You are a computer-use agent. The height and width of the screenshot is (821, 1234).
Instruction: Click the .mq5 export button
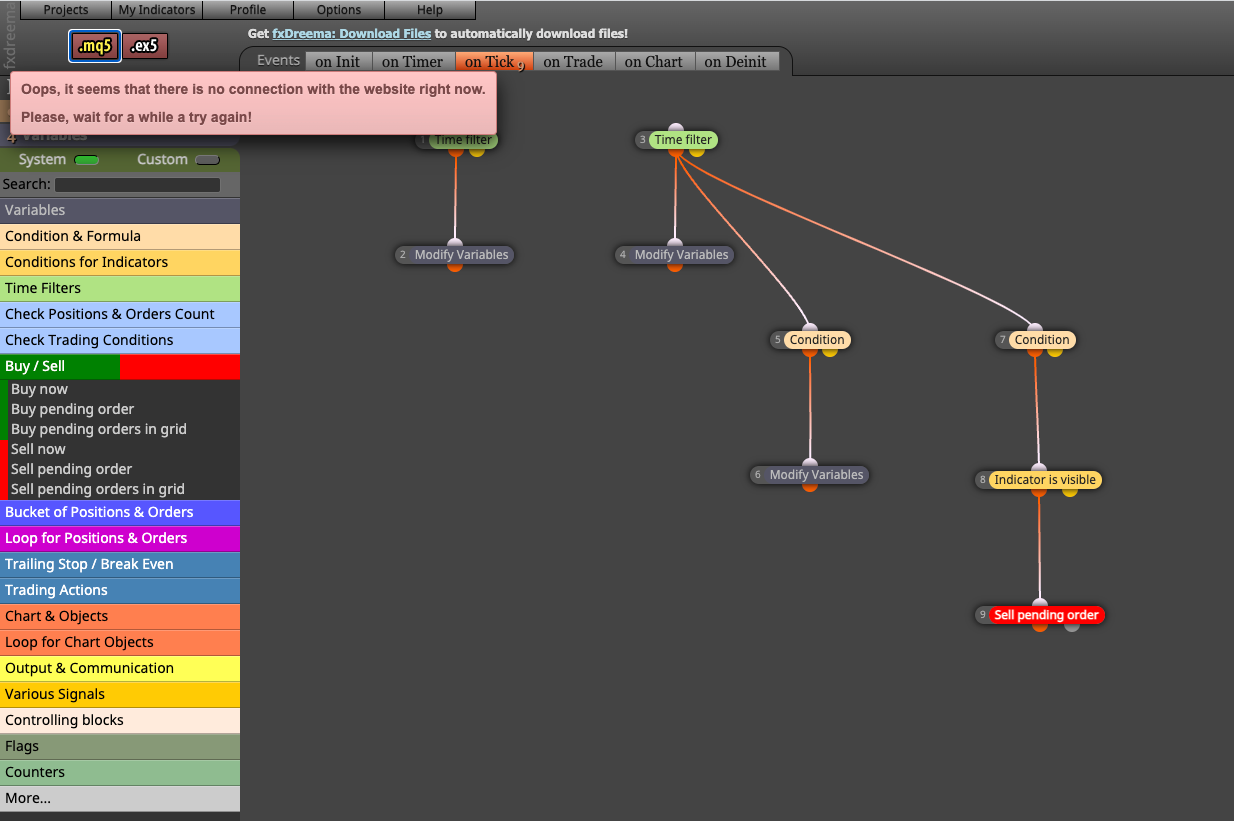coord(95,46)
